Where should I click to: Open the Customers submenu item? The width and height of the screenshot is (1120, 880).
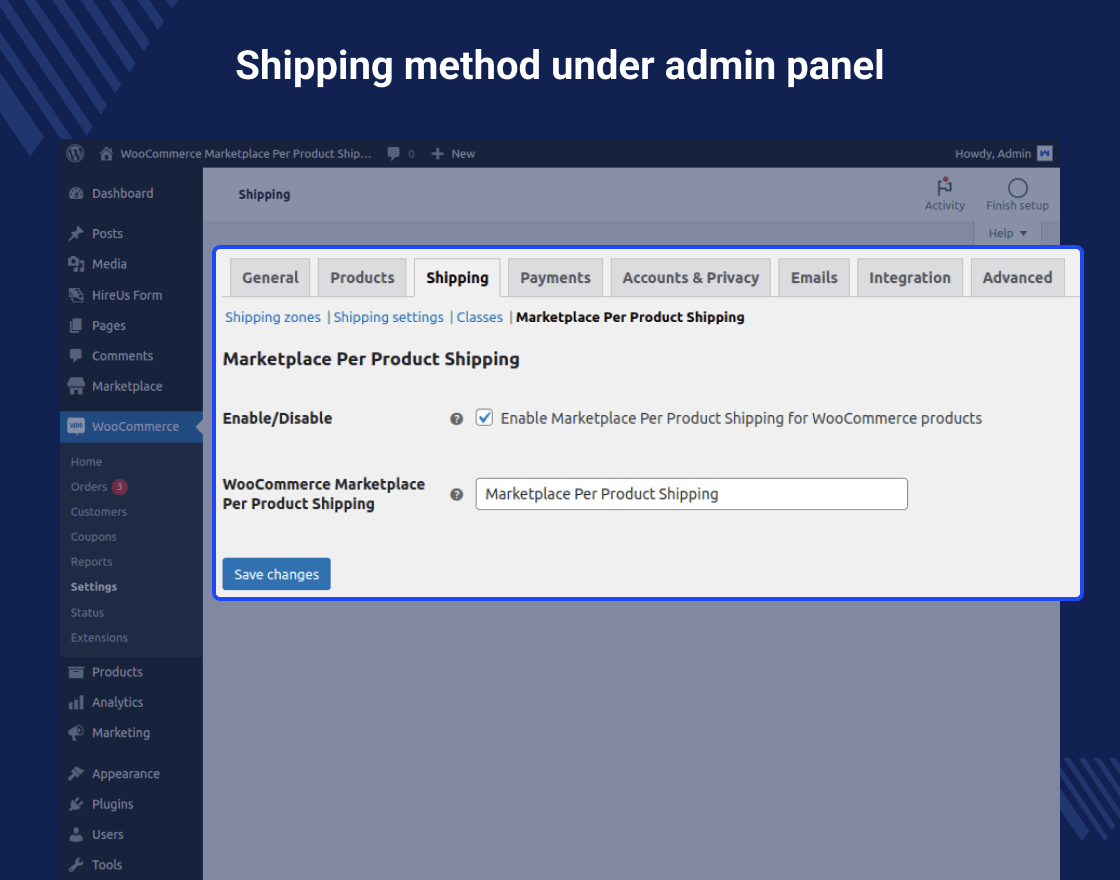pyautogui.click(x=99, y=512)
